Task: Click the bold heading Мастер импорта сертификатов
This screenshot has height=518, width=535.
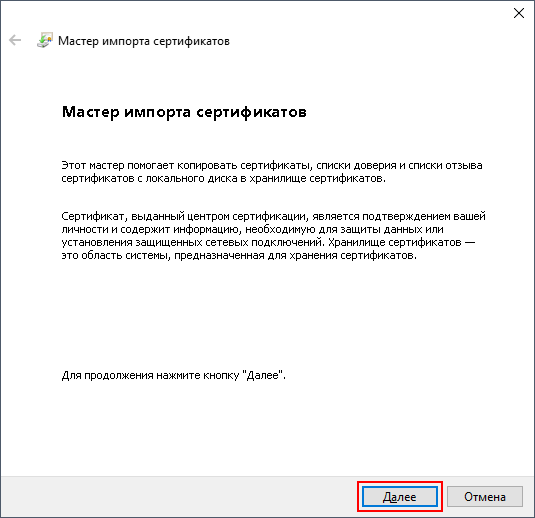Action: (184, 112)
